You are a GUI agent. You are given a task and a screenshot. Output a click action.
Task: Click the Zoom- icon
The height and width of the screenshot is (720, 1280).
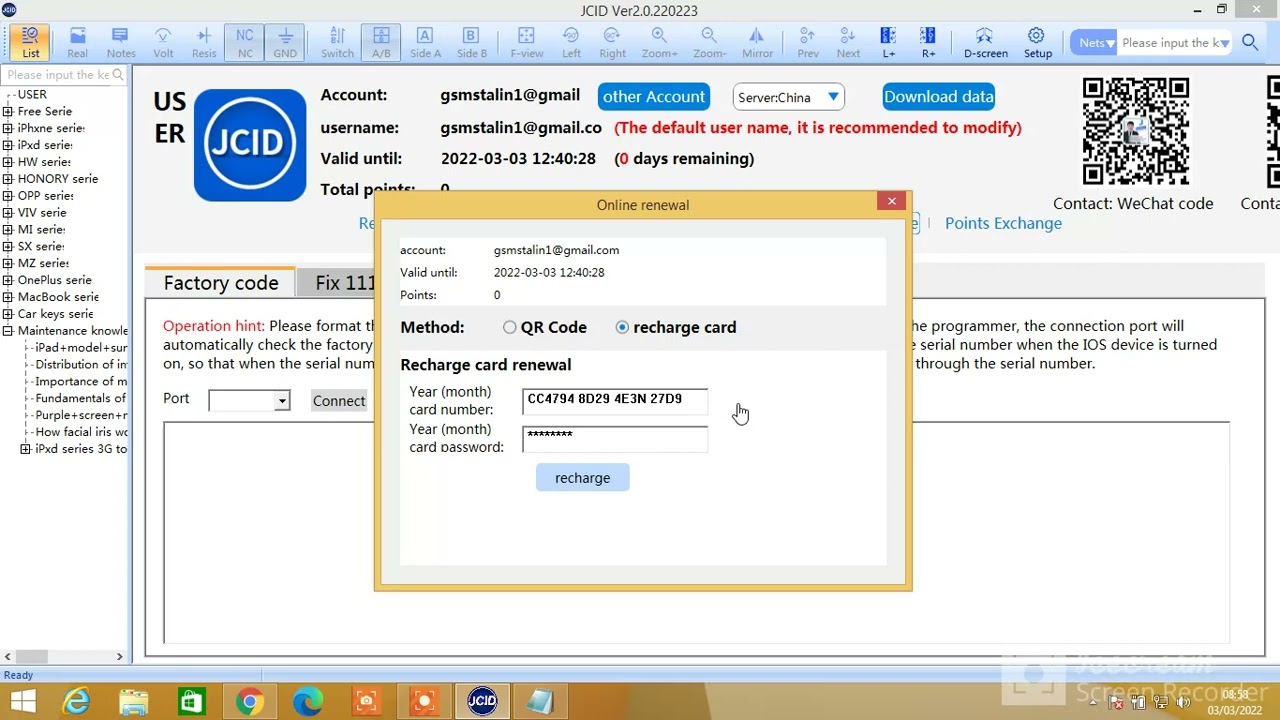tap(709, 43)
